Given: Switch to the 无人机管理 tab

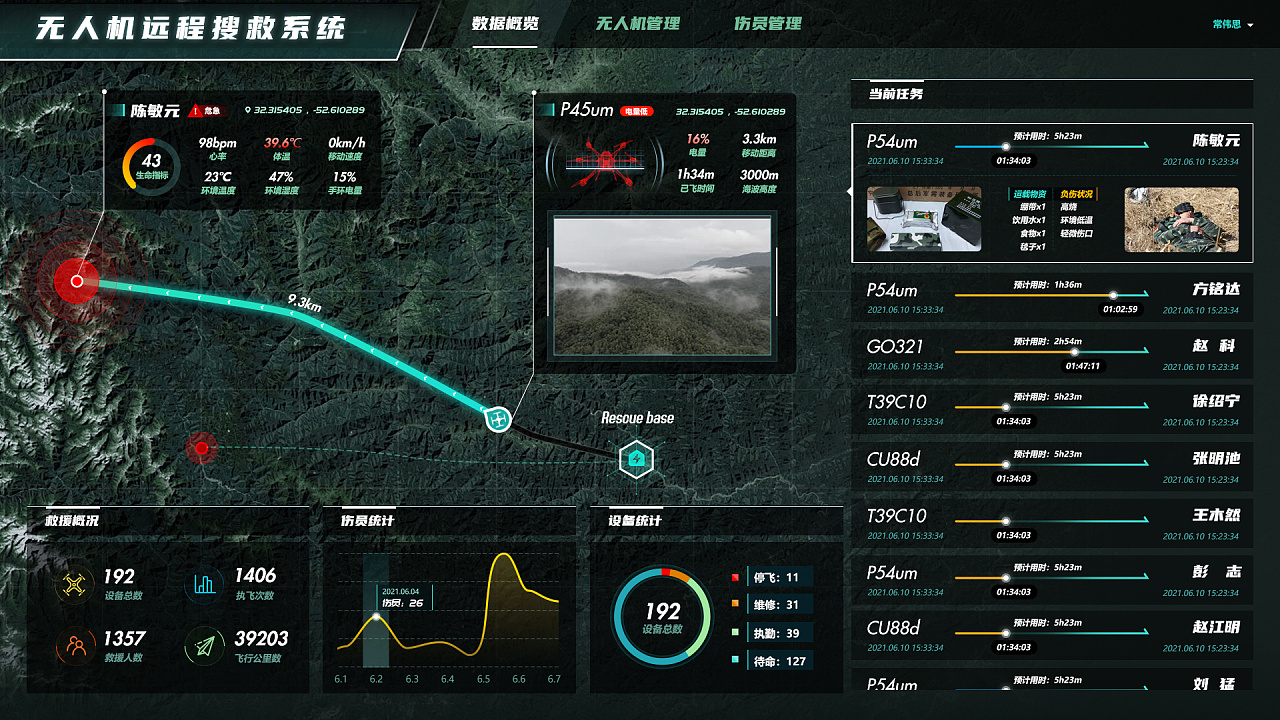Looking at the screenshot, I should coord(638,23).
